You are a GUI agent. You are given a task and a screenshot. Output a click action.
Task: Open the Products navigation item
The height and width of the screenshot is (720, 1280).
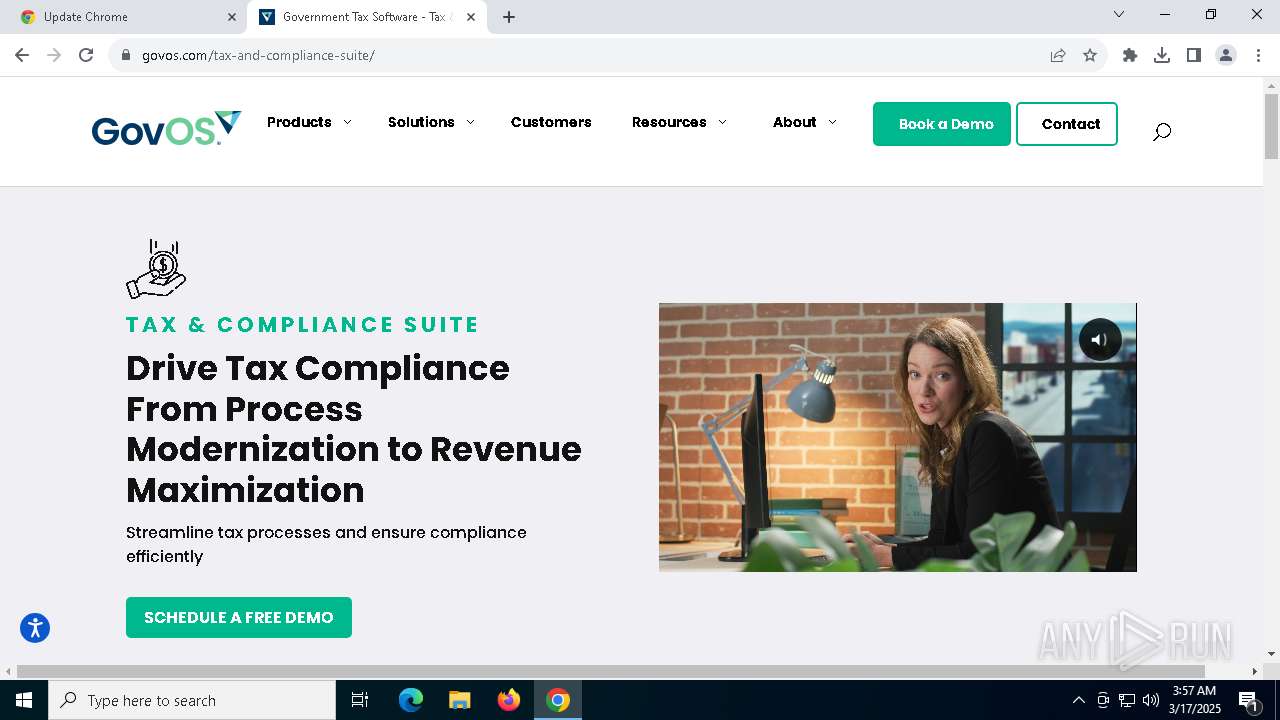coord(299,122)
